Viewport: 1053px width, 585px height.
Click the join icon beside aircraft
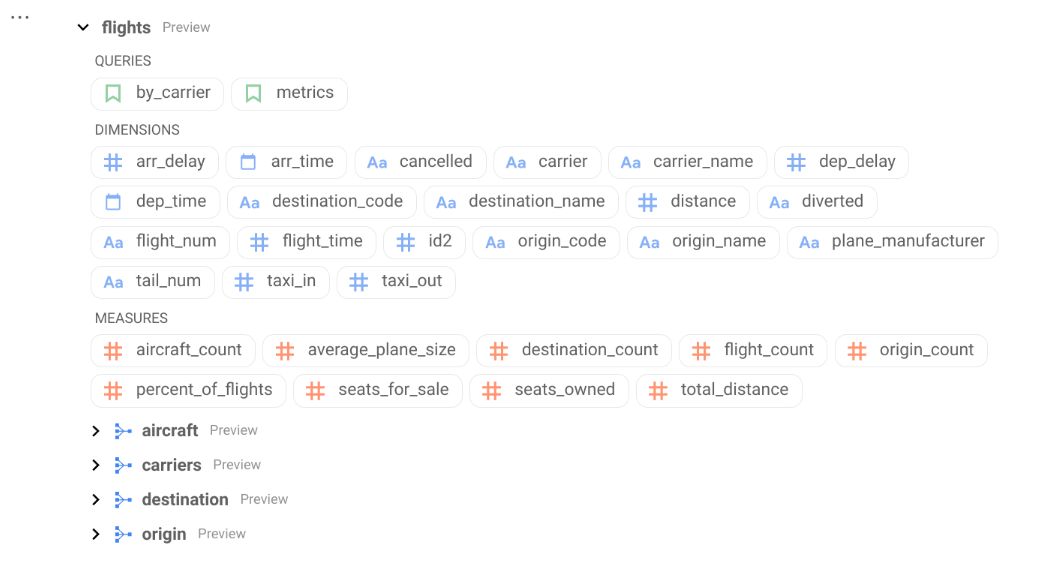[x=123, y=431]
